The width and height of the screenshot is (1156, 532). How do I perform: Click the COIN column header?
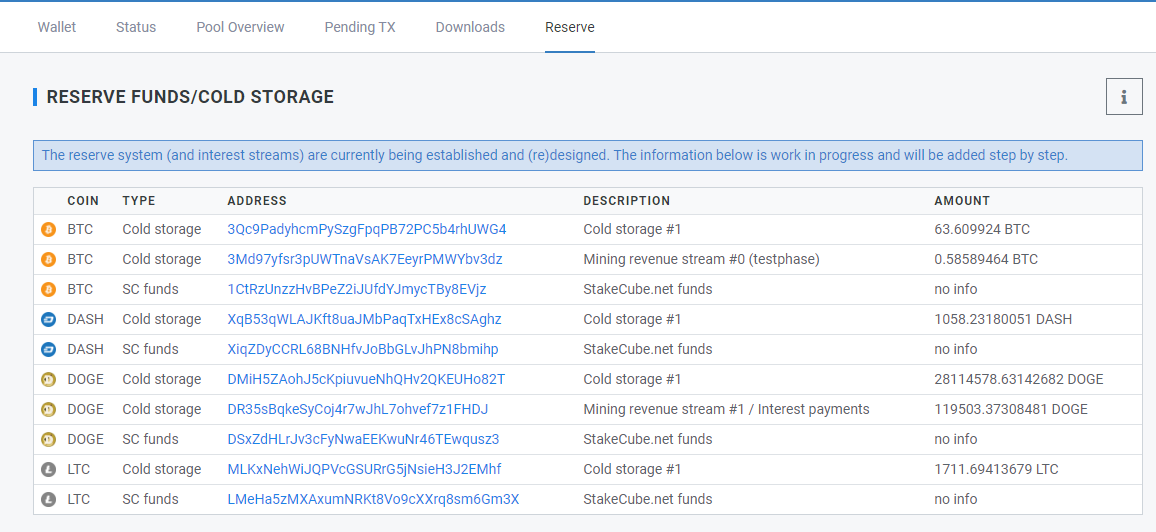click(x=83, y=200)
